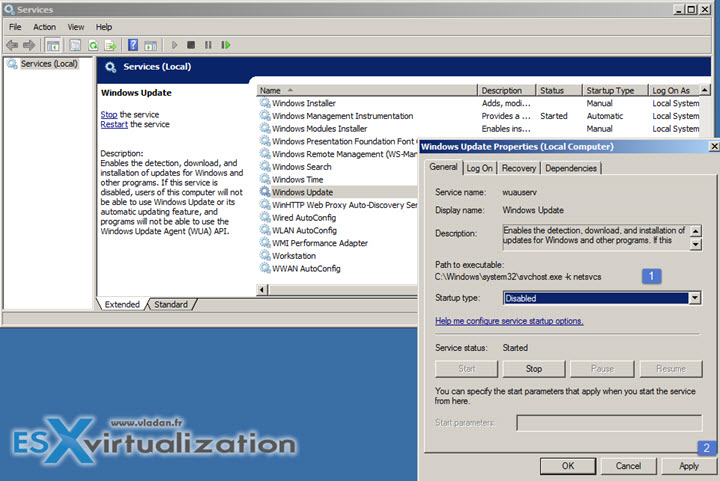Image resolution: width=720 pixels, height=481 pixels.
Task: Click the Restart the service link
Action: [x=114, y=124]
